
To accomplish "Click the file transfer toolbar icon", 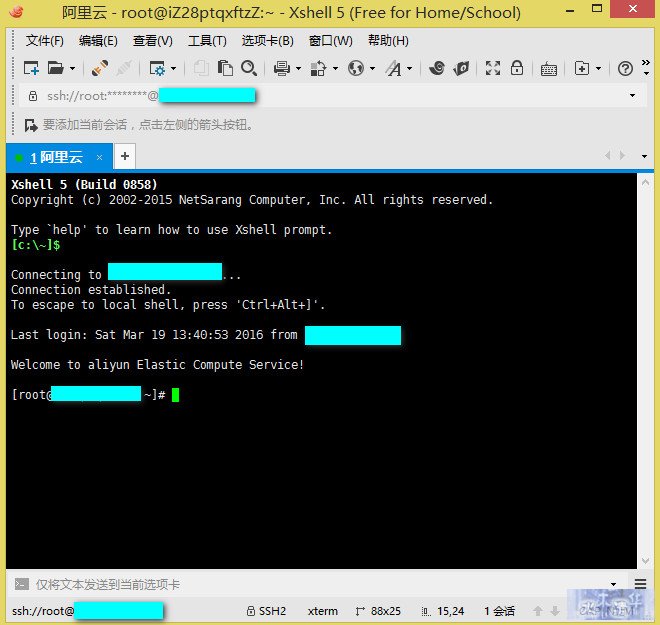I will (318, 68).
